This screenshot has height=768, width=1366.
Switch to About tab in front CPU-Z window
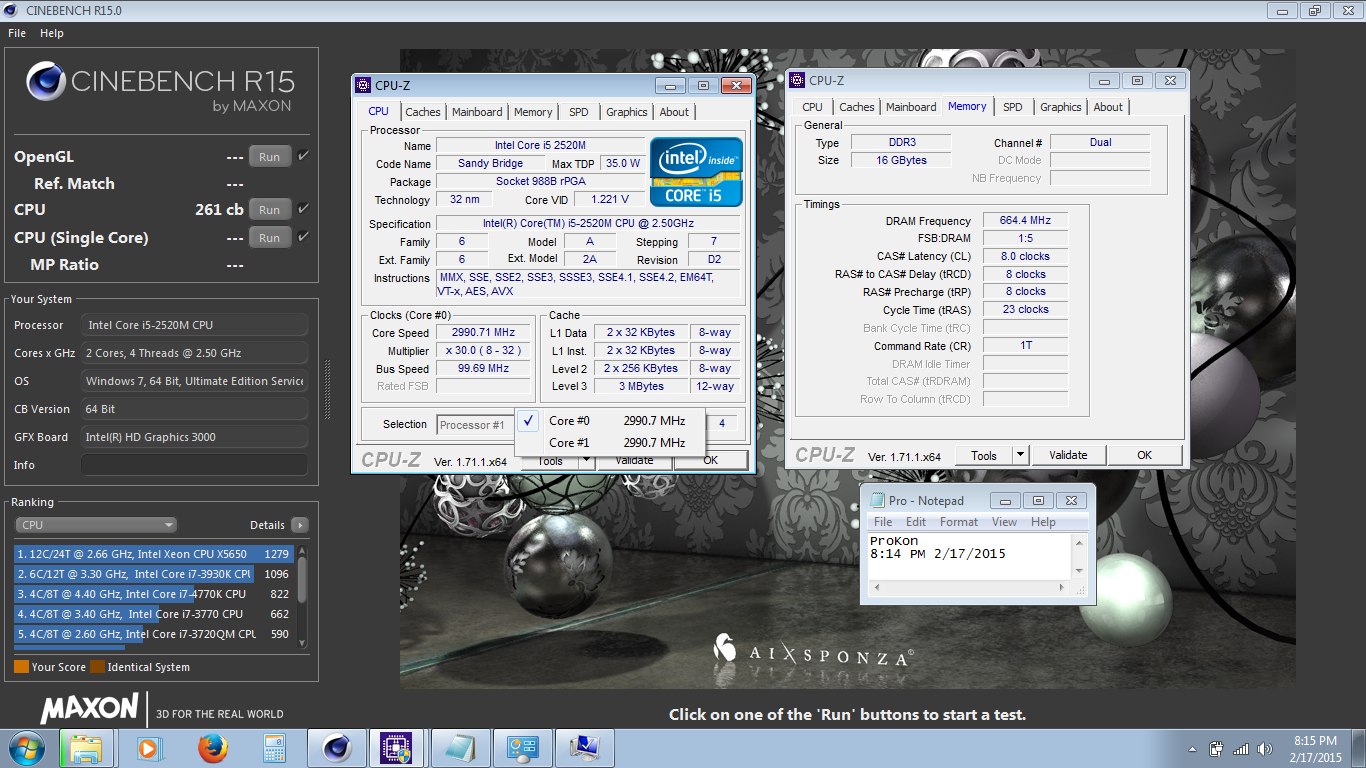click(x=674, y=112)
